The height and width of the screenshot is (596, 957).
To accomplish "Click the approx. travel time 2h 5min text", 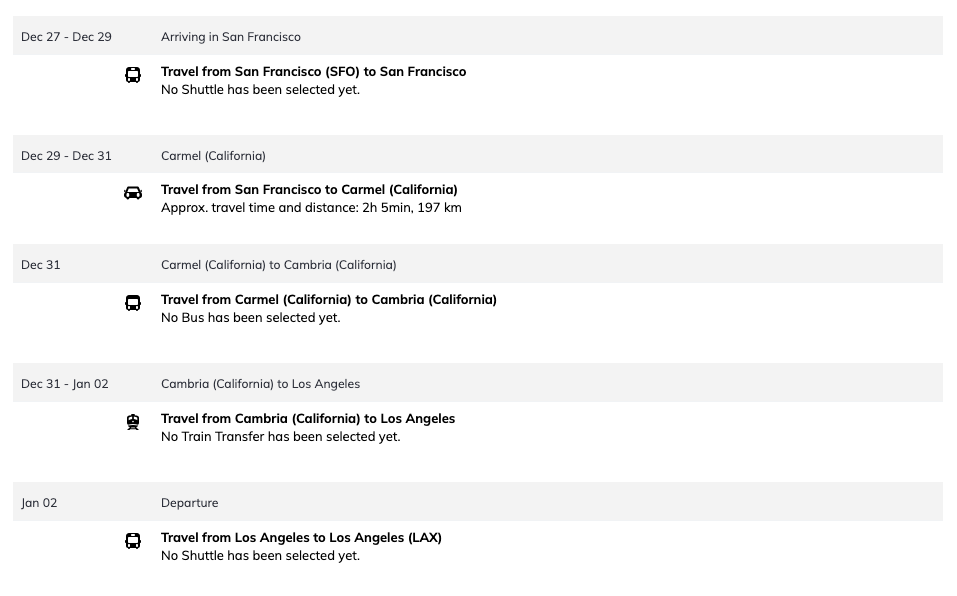I will [x=311, y=207].
